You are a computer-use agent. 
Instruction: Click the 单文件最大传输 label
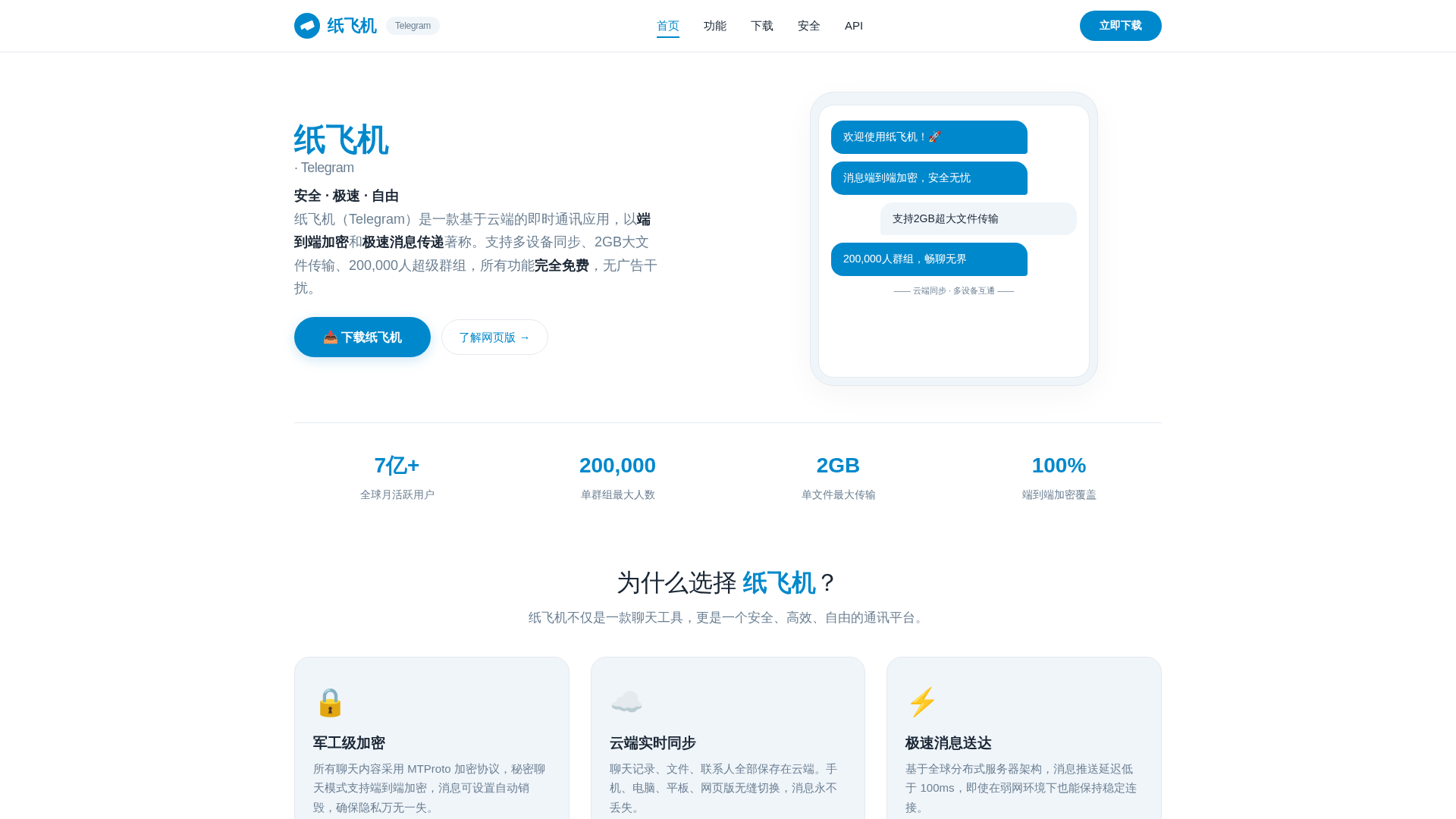(839, 494)
